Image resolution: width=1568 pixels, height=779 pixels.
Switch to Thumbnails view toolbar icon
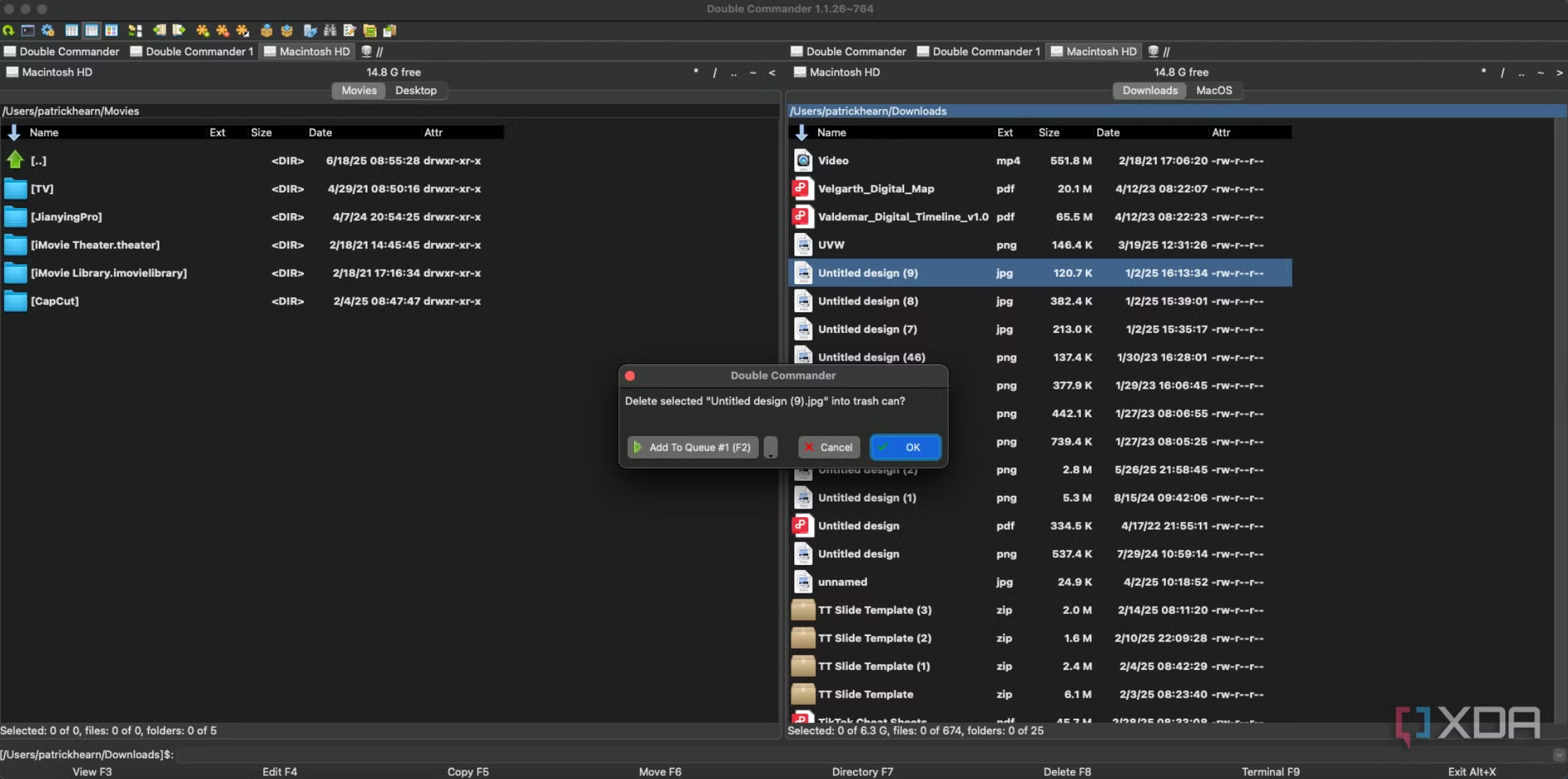point(111,30)
